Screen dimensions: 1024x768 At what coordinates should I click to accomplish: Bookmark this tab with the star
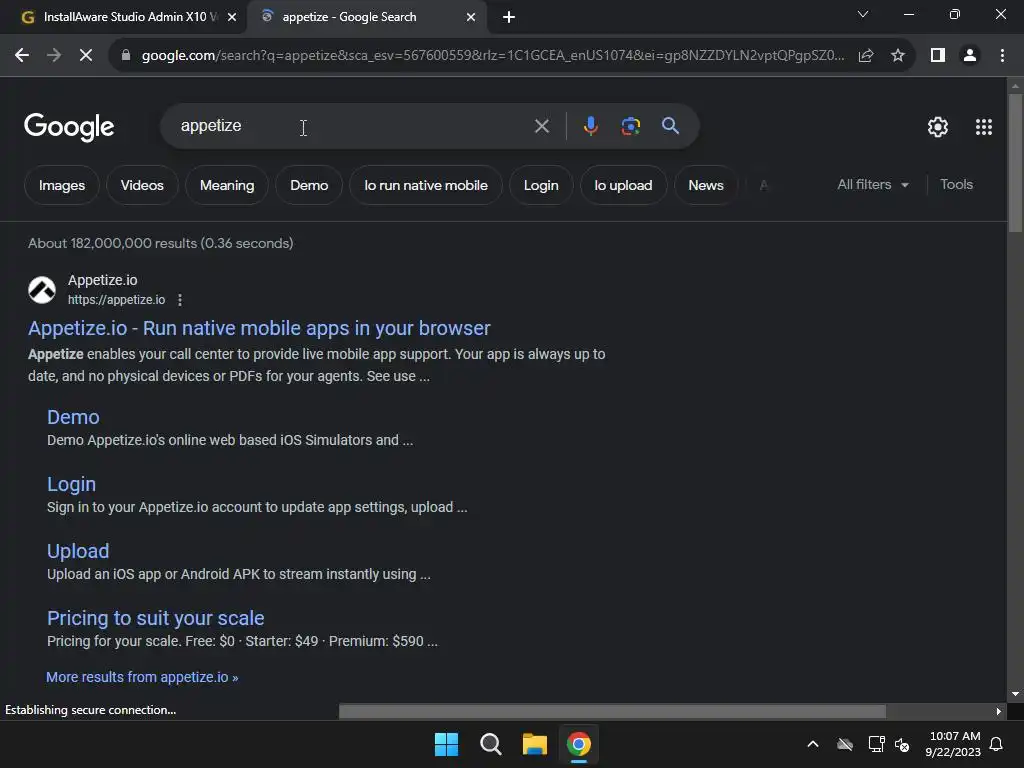[x=898, y=56]
